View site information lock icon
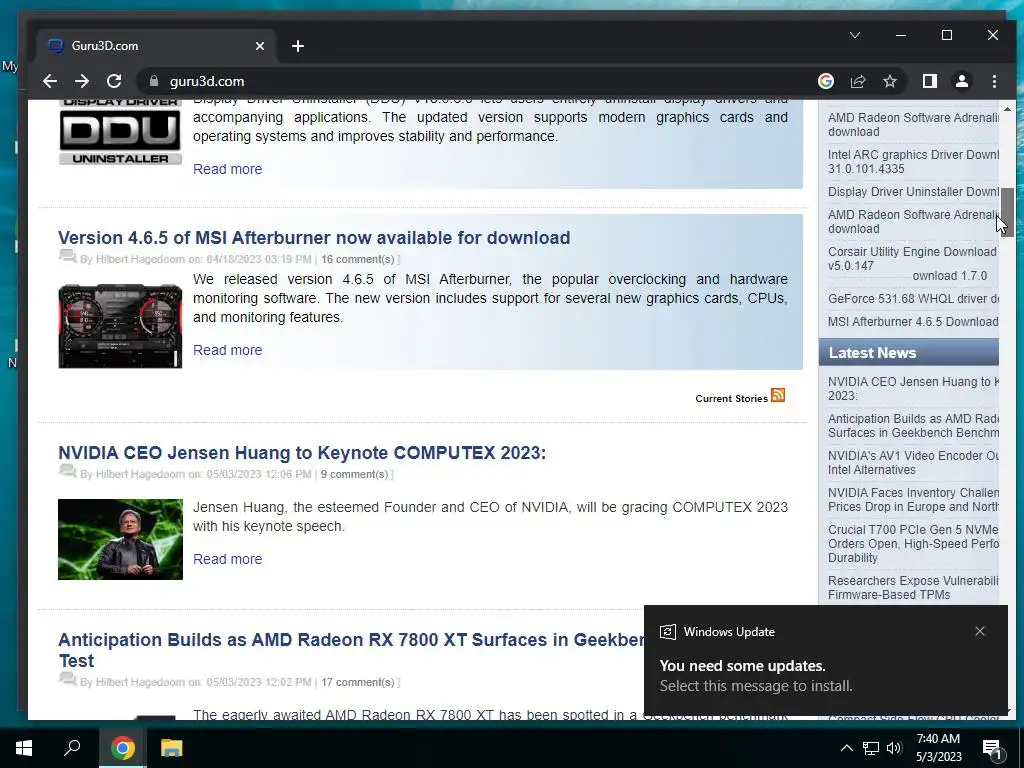This screenshot has width=1024, height=768. [154, 81]
